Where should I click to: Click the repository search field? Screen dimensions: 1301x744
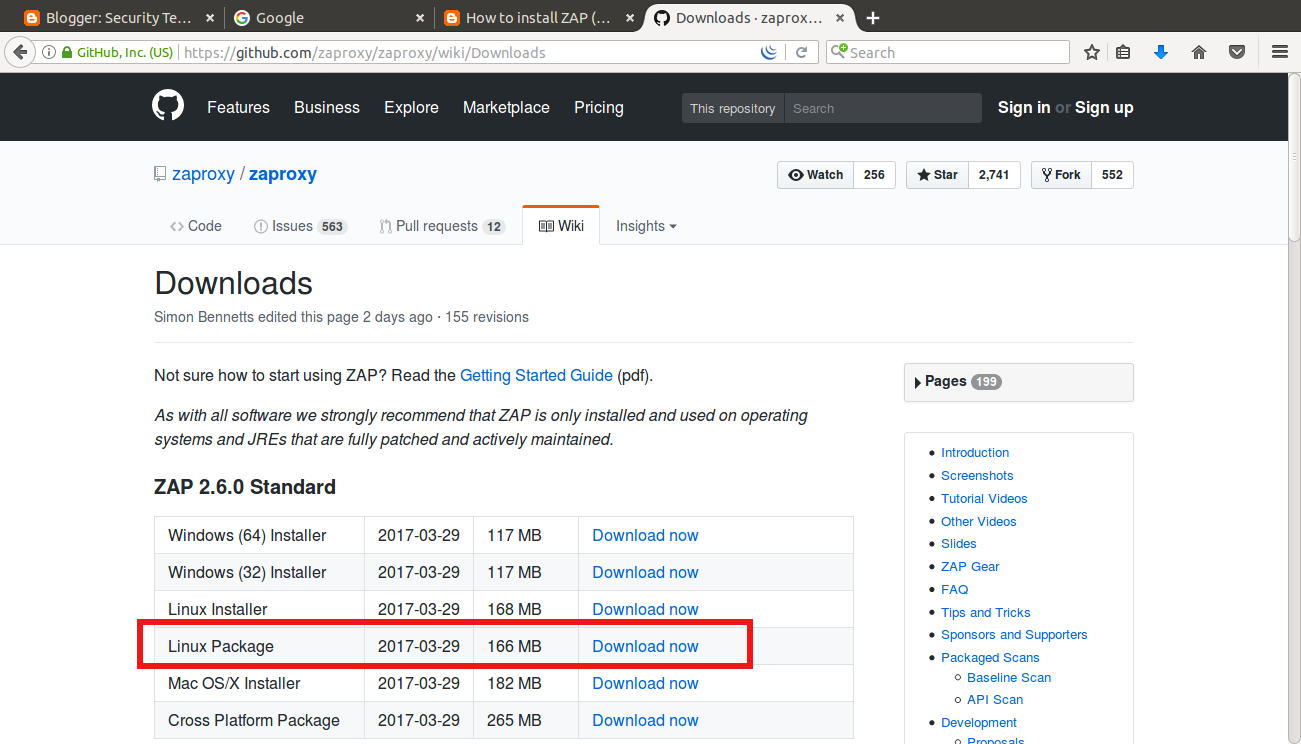point(883,108)
